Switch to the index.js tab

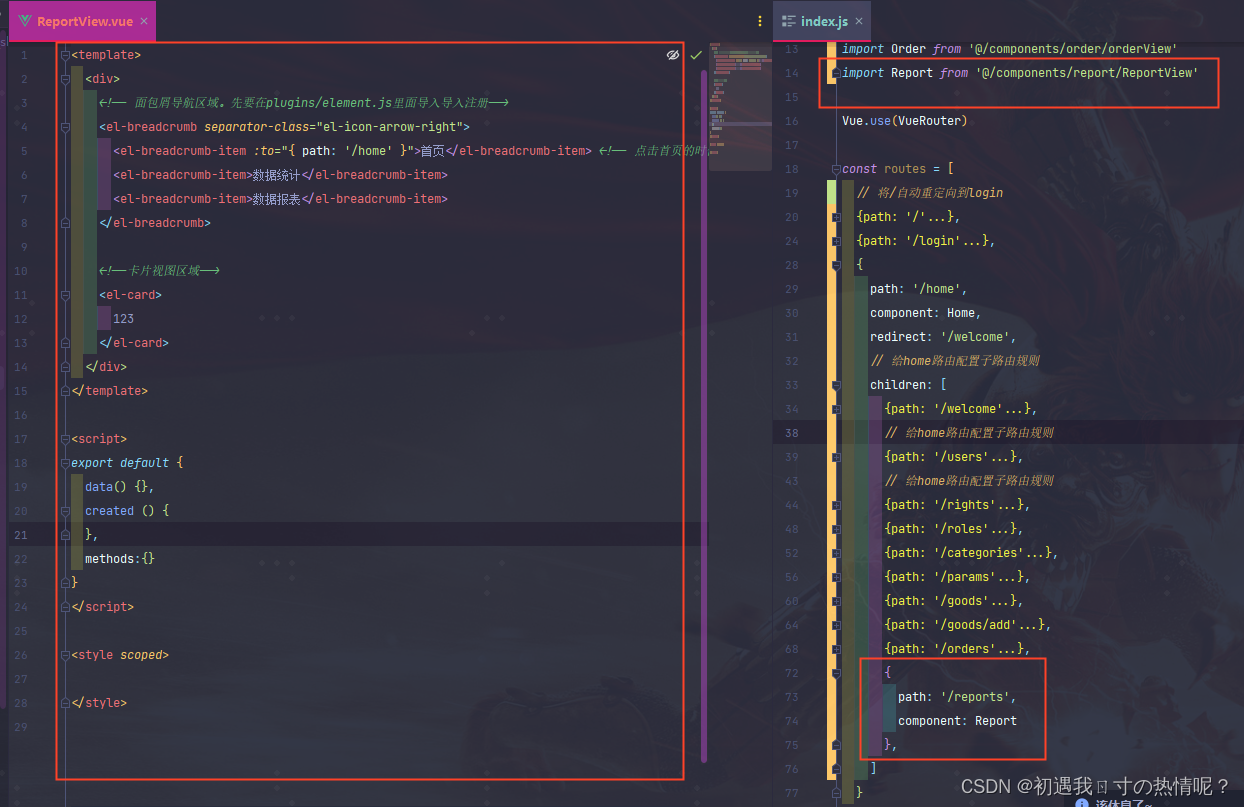(x=824, y=21)
